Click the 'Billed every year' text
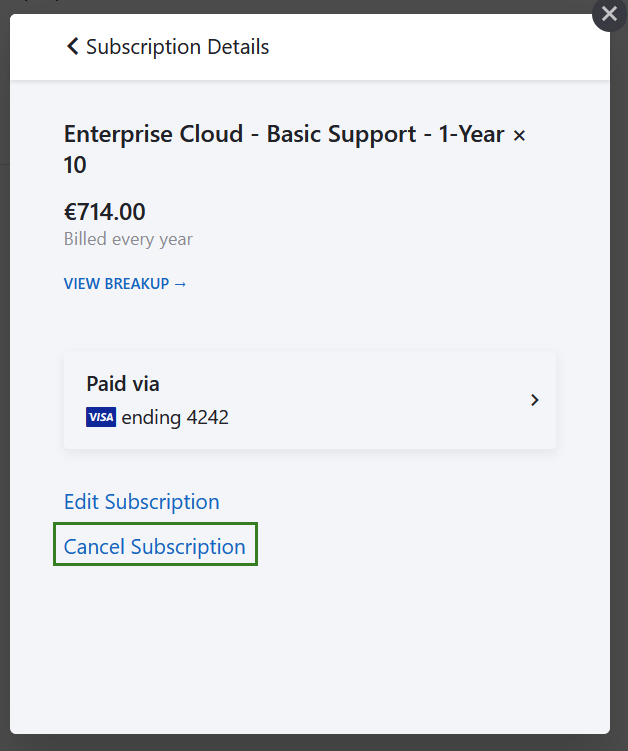The height and width of the screenshot is (751, 628). pos(128,239)
